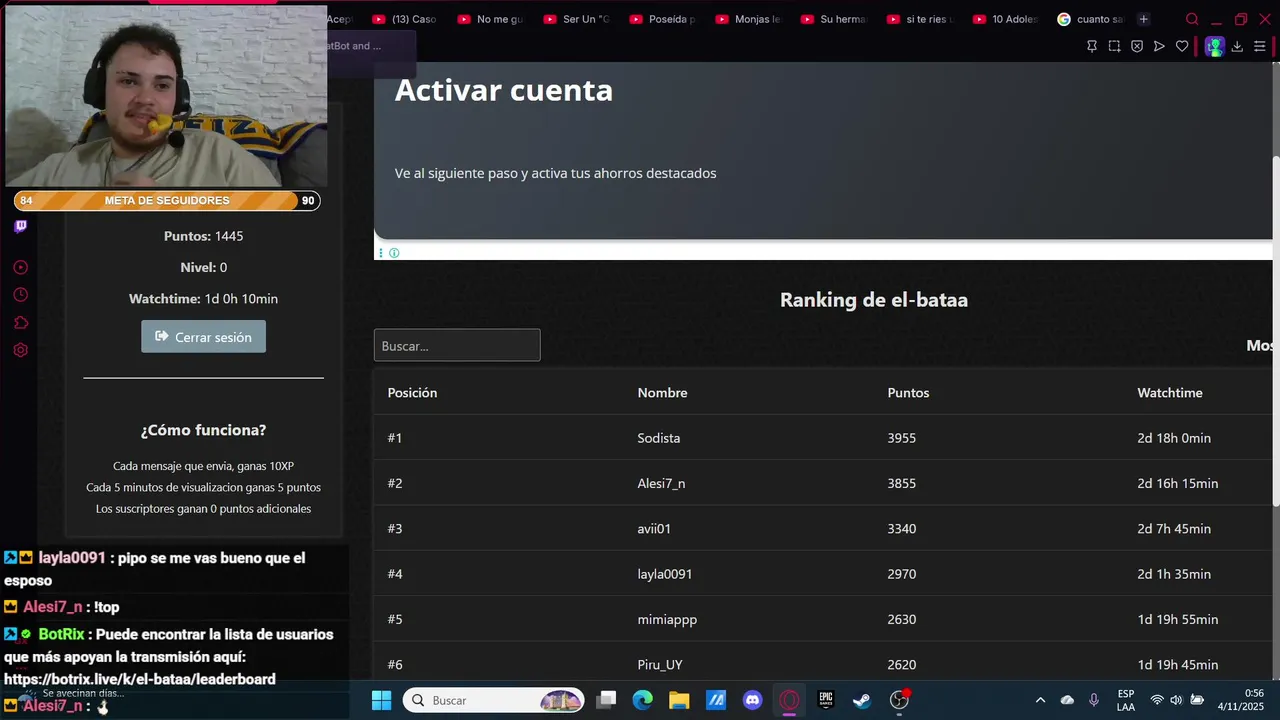This screenshot has width=1280, height=720.
Task: Sort by Watchtime column header
Action: click(x=1169, y=393)
